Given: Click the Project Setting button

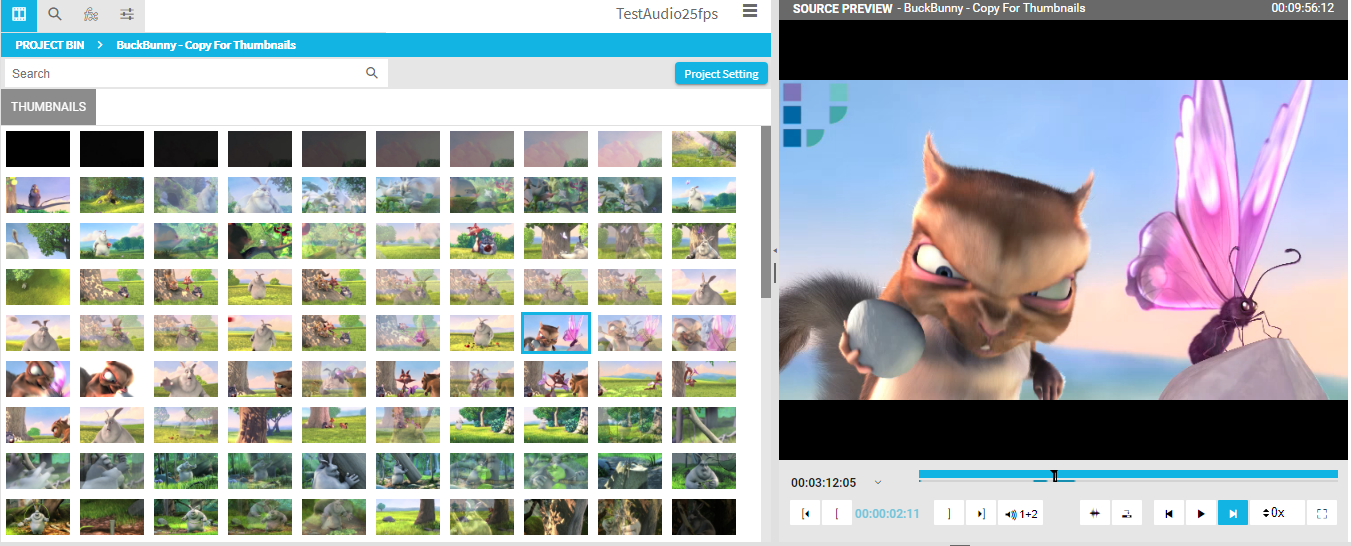Looking at the screenshot, I should pyautogui.click(x=721, y=74).
